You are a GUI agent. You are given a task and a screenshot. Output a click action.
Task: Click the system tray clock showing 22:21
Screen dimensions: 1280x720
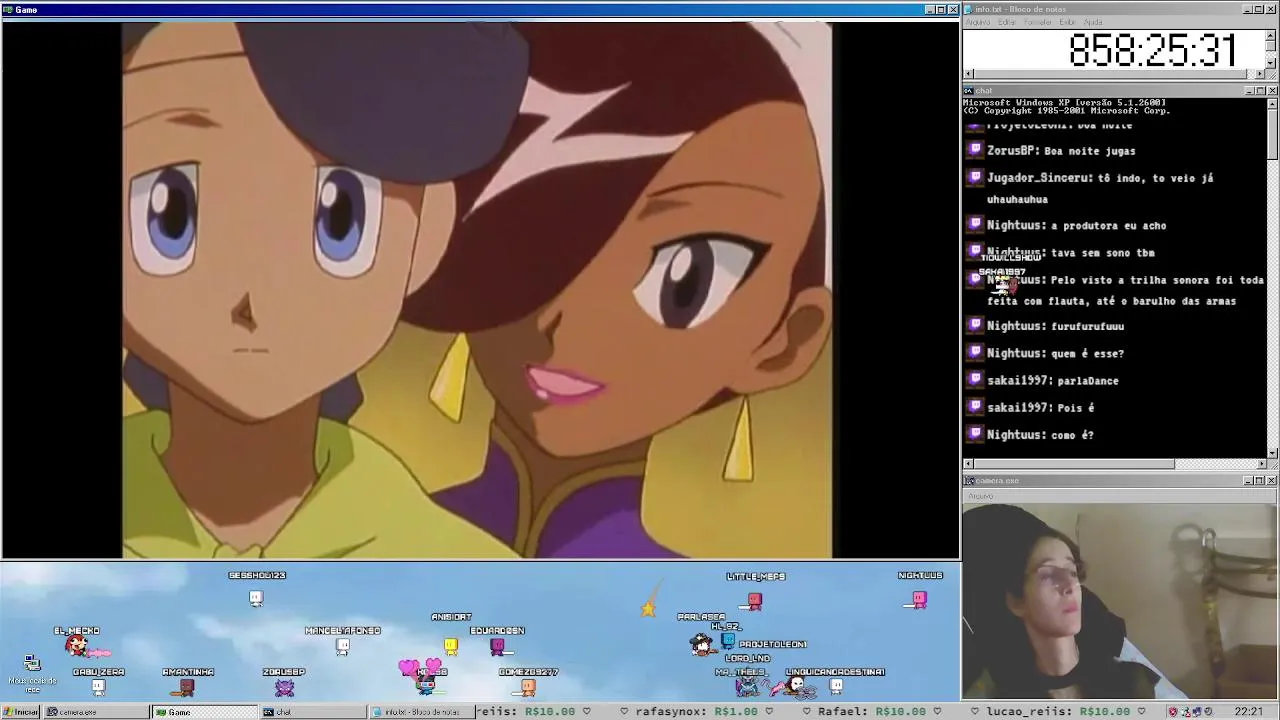point(1248,712)
